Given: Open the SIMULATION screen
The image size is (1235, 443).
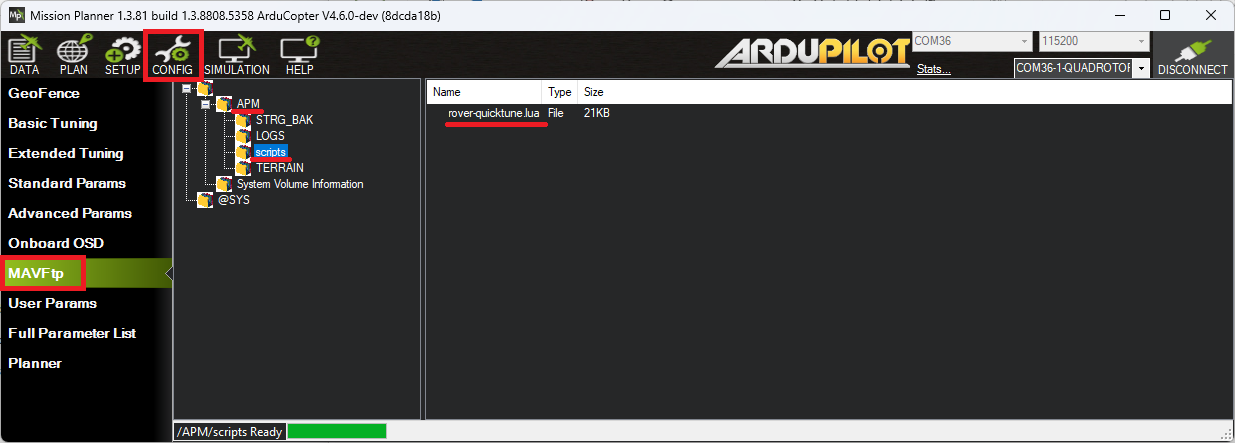Looking at the screenshot, I should coord(237,56).
